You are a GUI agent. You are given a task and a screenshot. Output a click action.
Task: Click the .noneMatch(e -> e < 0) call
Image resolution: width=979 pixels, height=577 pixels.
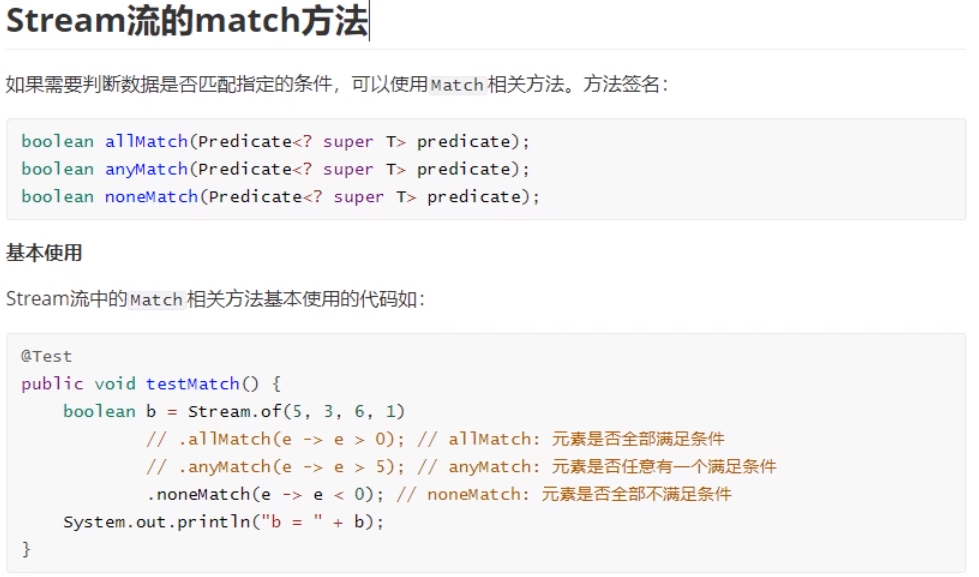265,494
